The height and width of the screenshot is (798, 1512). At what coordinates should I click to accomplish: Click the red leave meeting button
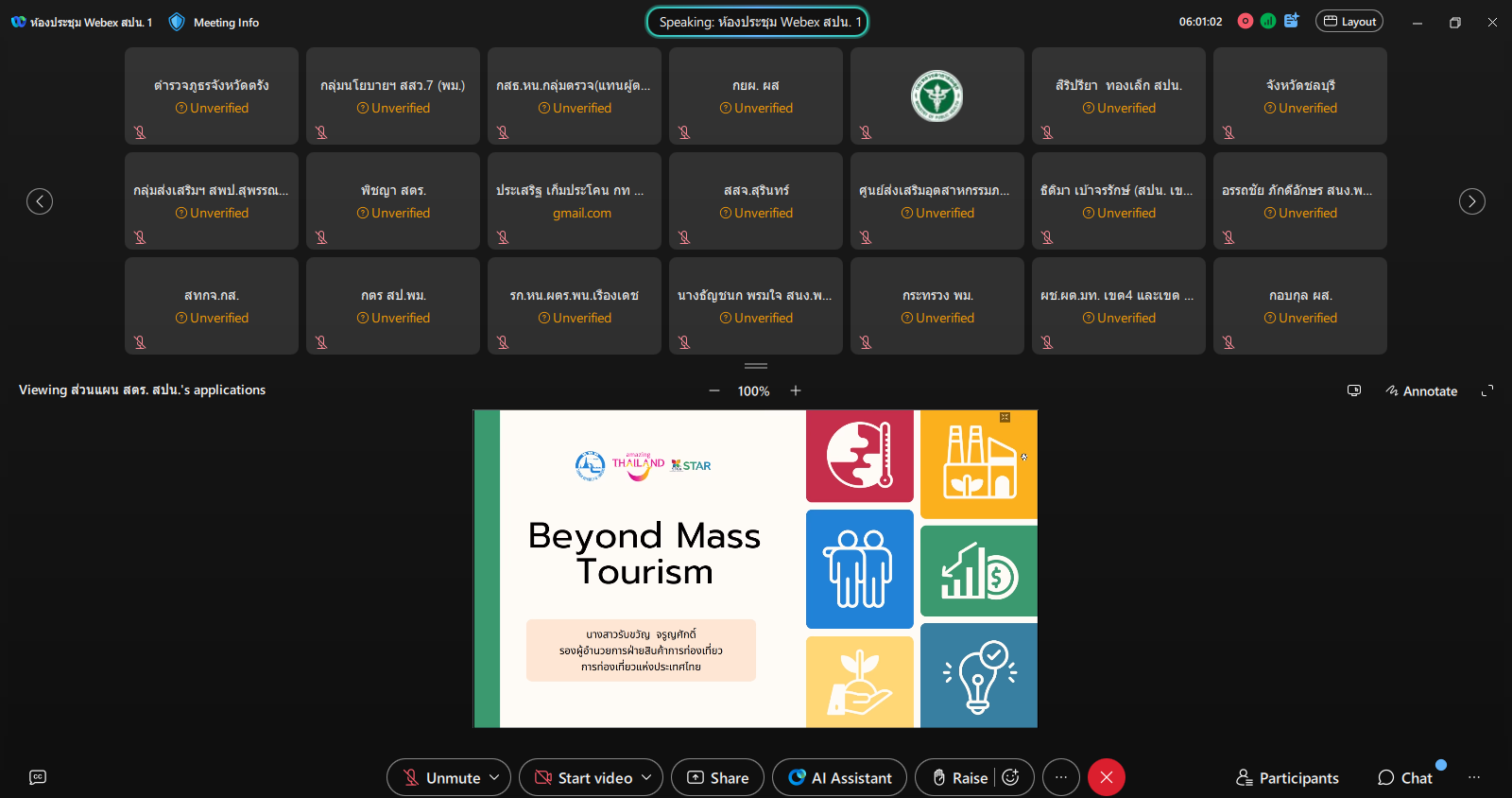point(1107,777)
